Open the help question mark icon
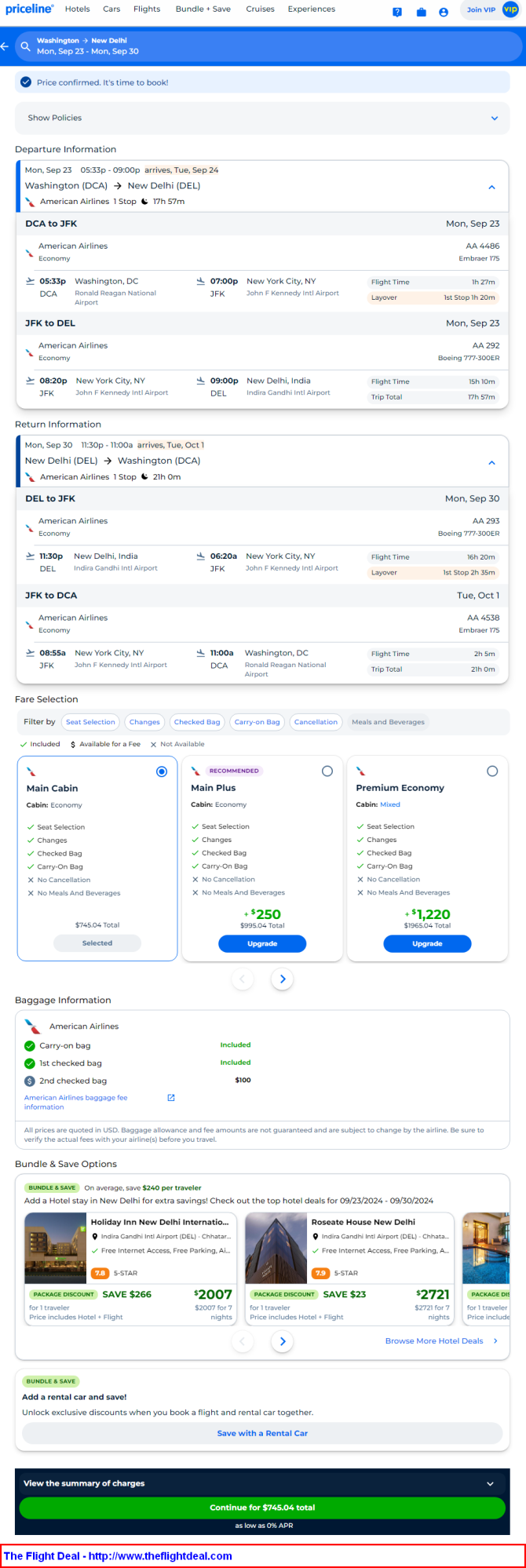 click(x=397, y=12)
